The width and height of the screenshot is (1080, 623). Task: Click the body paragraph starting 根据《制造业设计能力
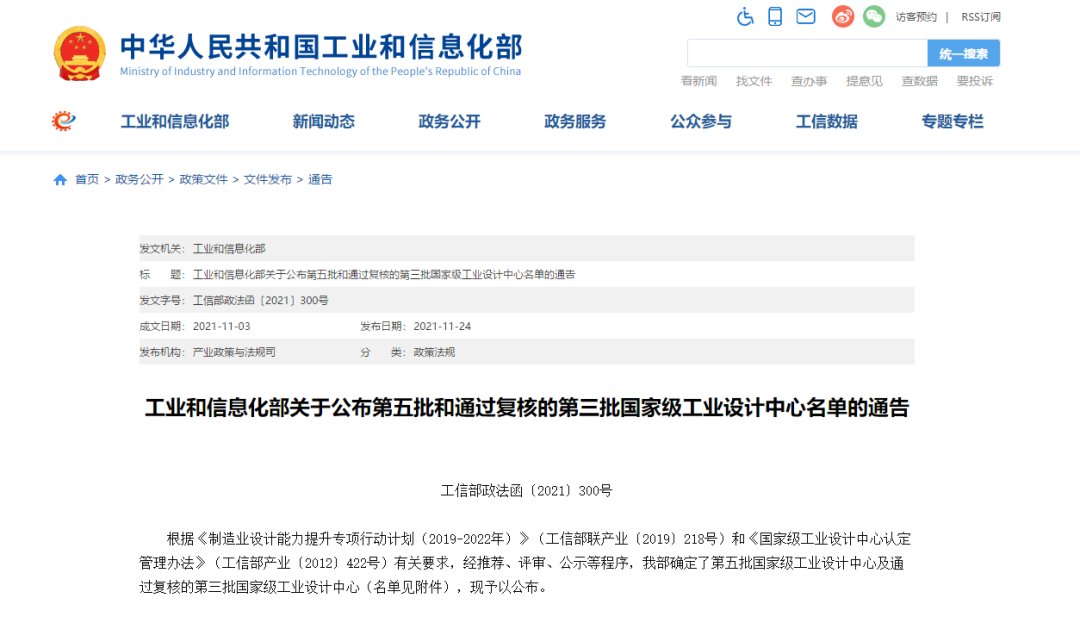pyautogui.click(x=527, y=563)
